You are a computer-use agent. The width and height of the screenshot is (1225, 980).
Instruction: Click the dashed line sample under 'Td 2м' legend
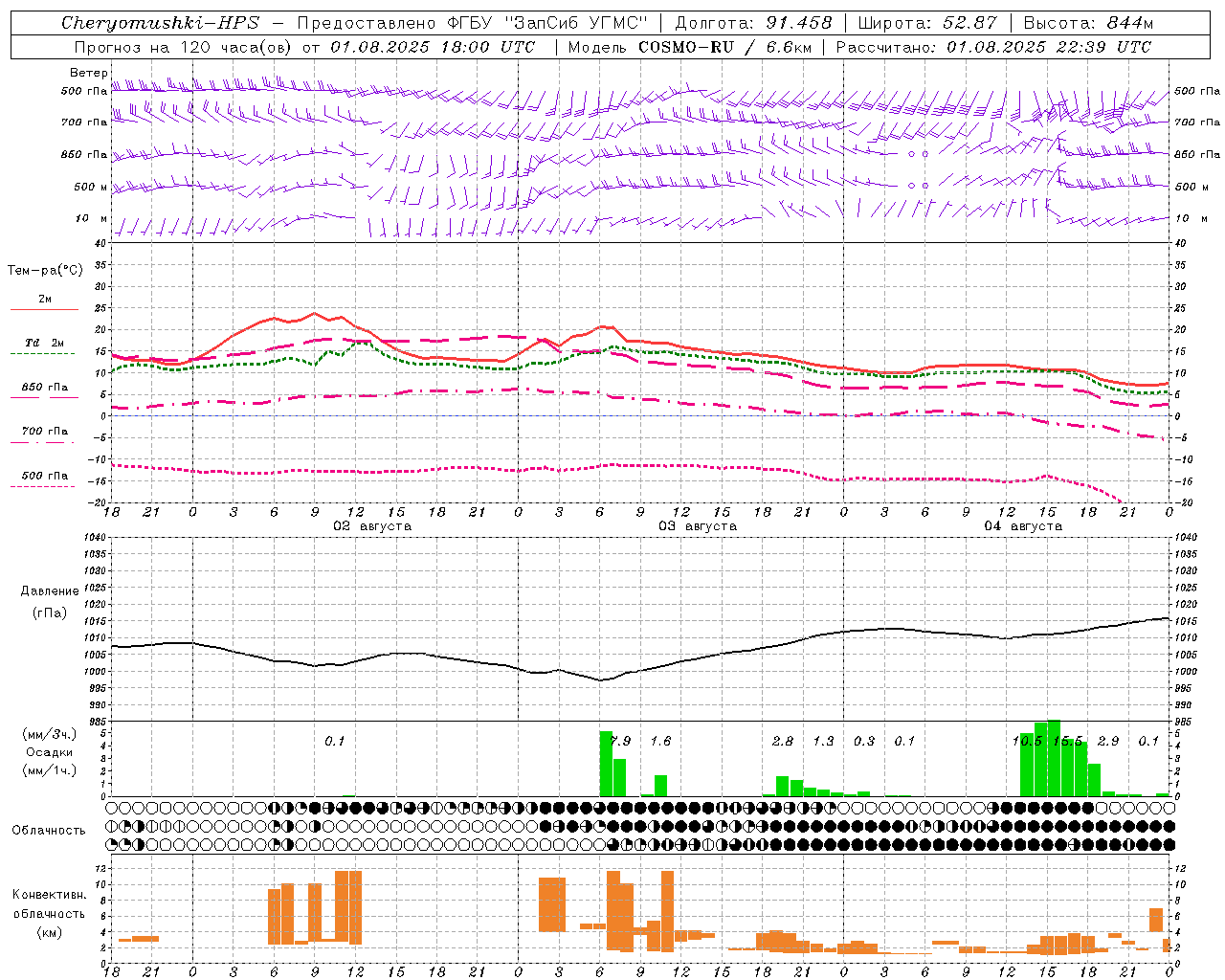click(x=42, y=354)
